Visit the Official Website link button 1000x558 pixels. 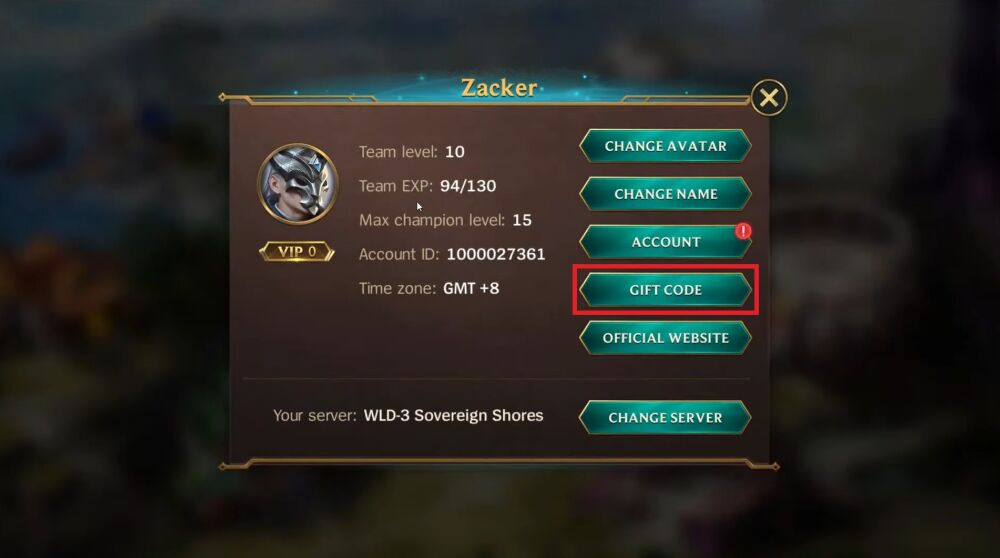(665, 338)
